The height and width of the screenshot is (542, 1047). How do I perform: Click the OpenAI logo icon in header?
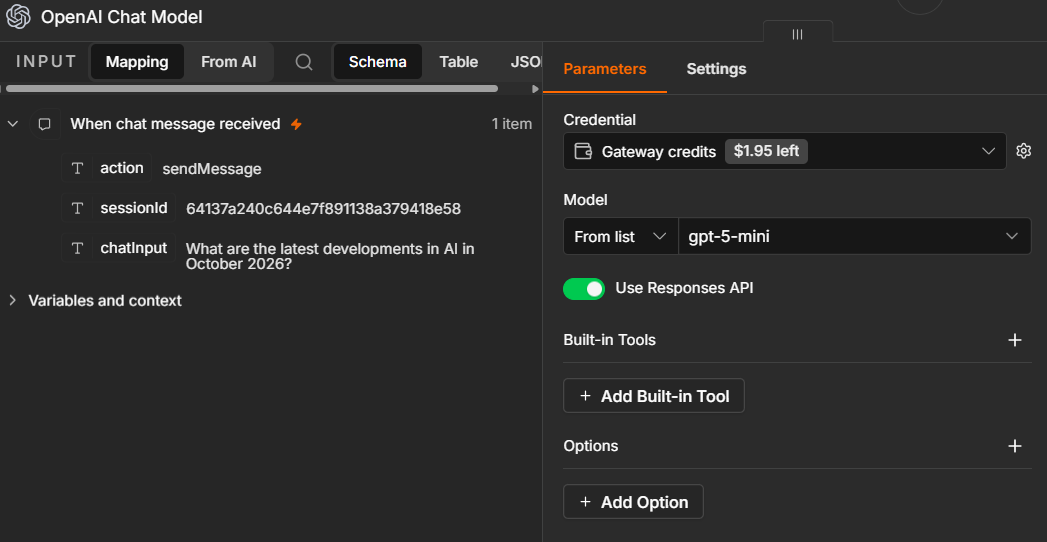18,17
